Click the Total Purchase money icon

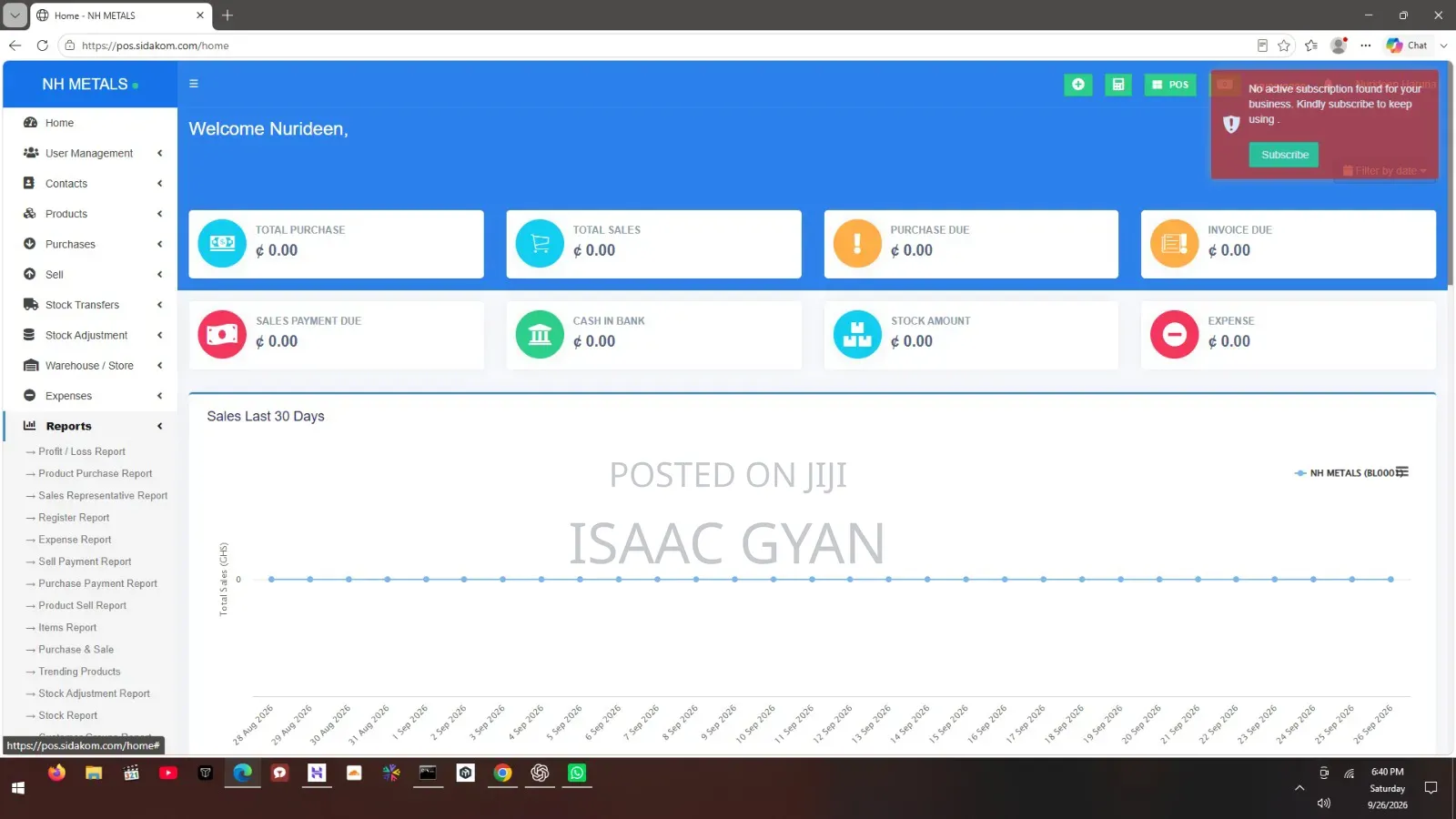point(222,244)
